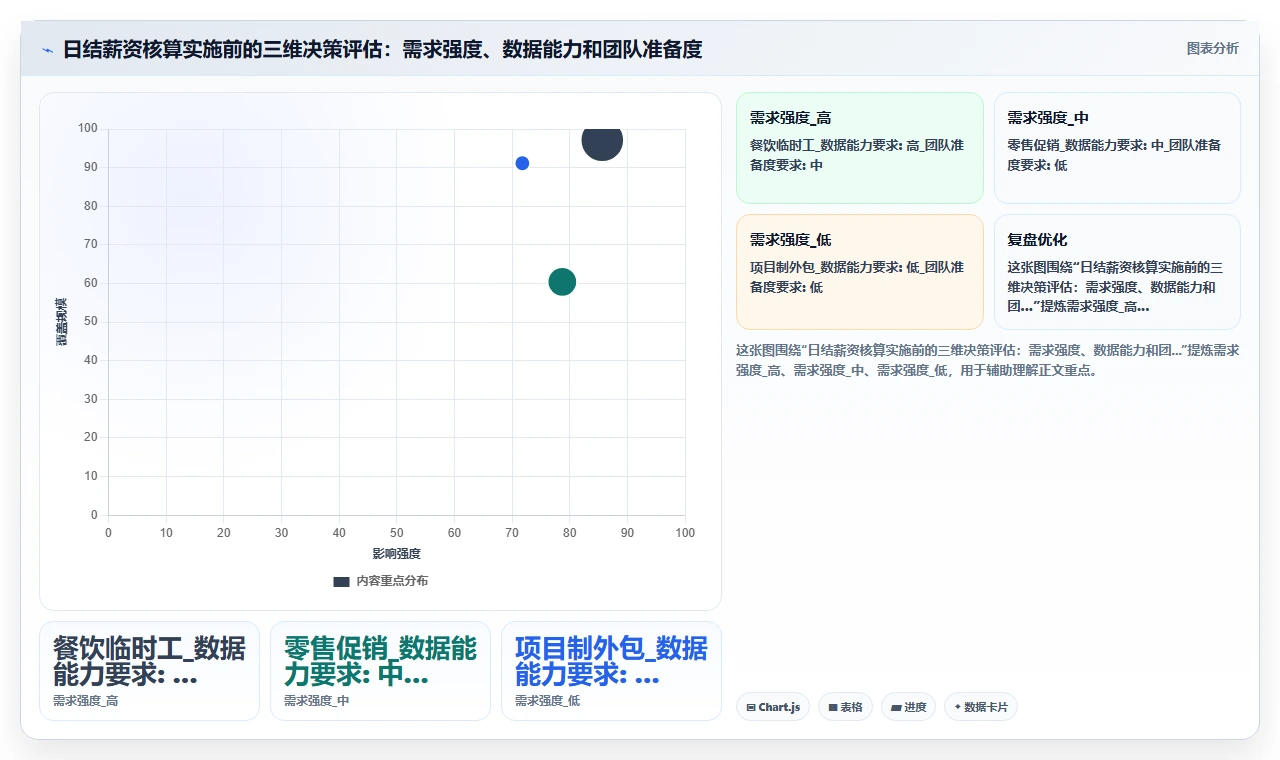Screen dimensions: 1280x760
Task: Select the 零售促销 data card
Action: tap(380, 671)
